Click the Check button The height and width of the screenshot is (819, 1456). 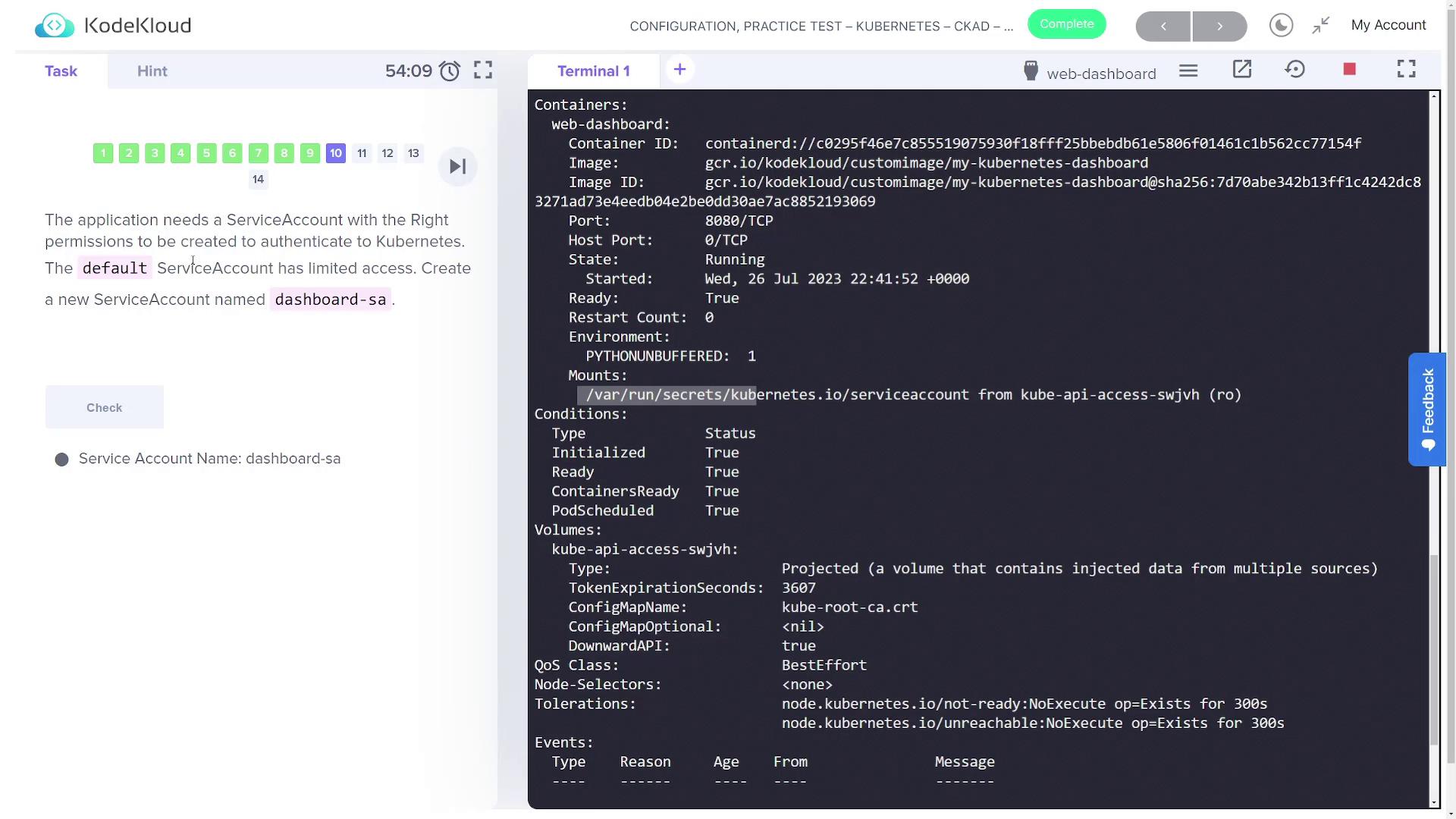[104, 408]
